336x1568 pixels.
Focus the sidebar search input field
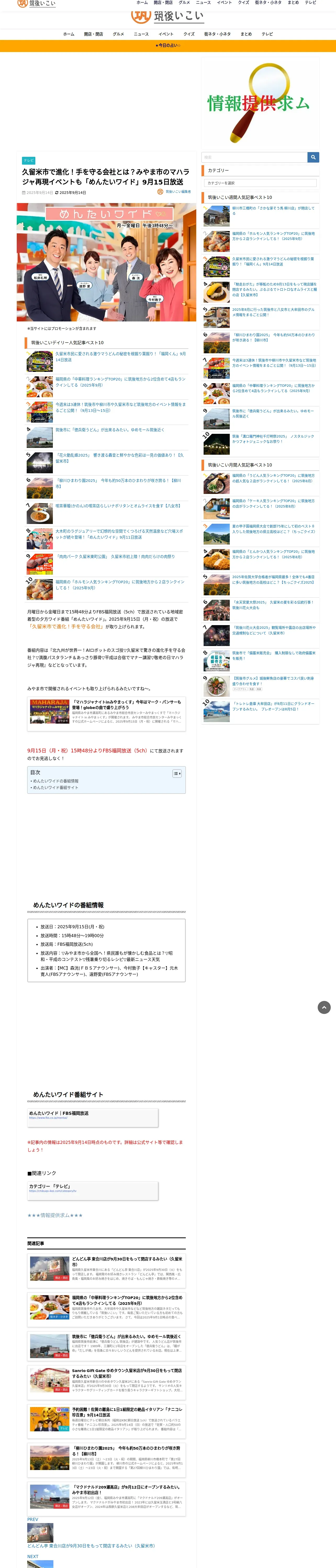pos(254,157)
